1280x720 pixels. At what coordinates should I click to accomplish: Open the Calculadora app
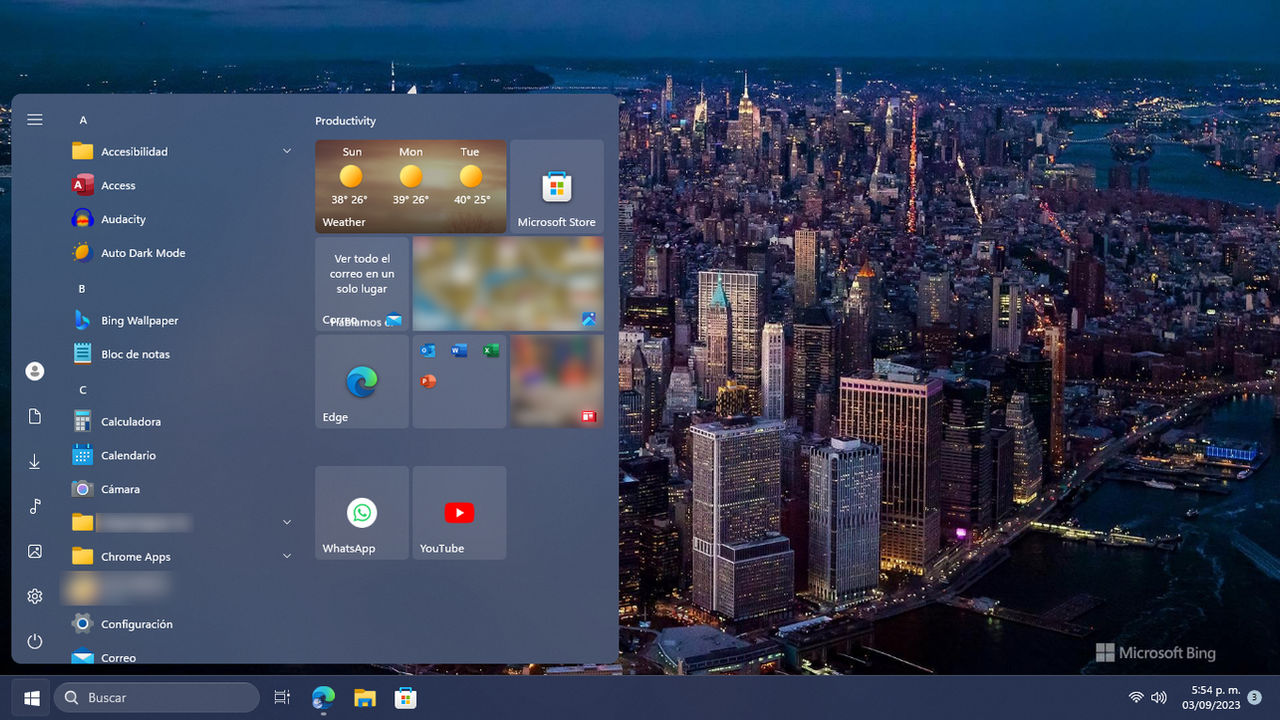183,422
